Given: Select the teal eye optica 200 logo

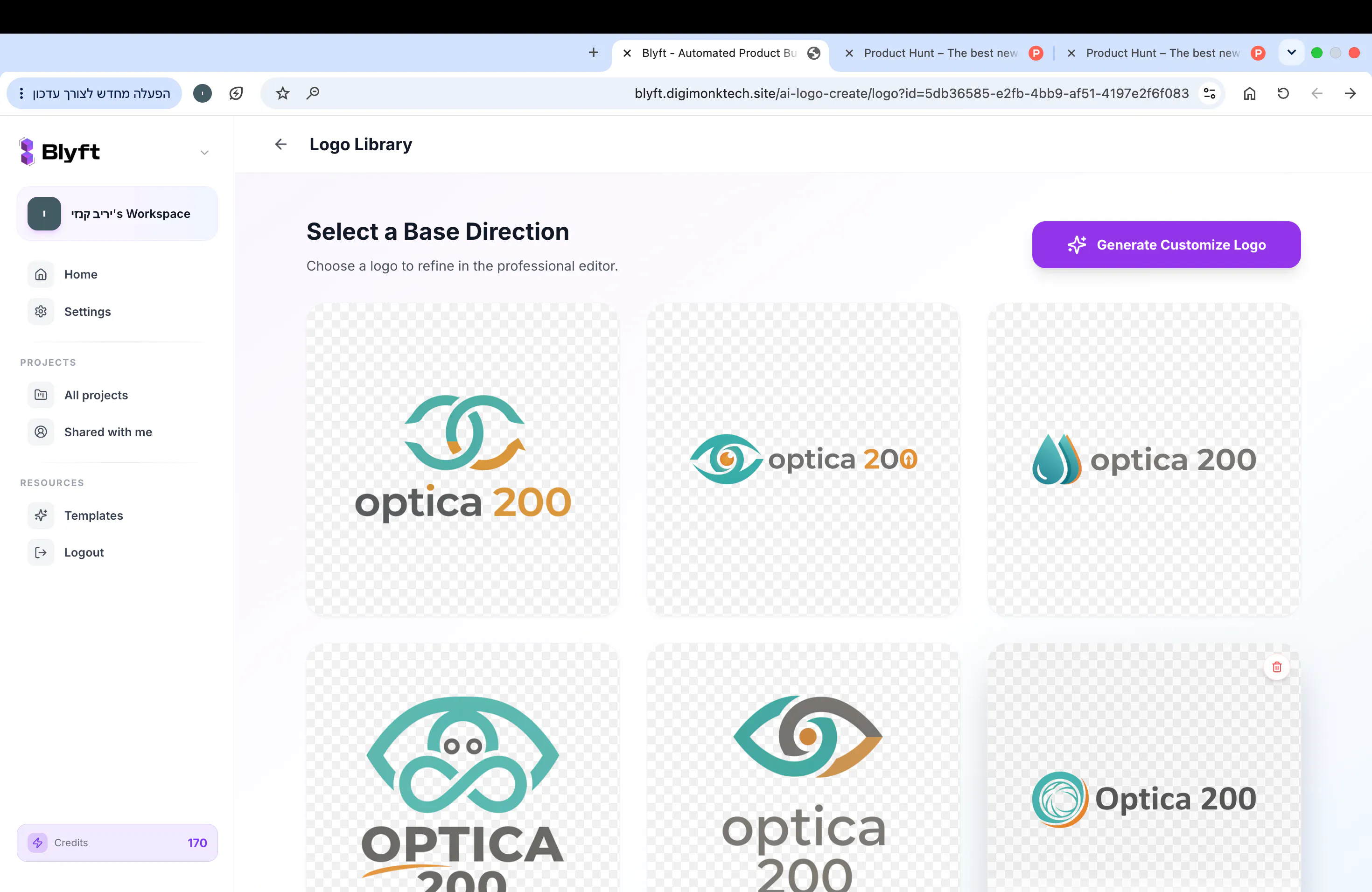Looking at the screenshot, I should [x=803, y=460].
